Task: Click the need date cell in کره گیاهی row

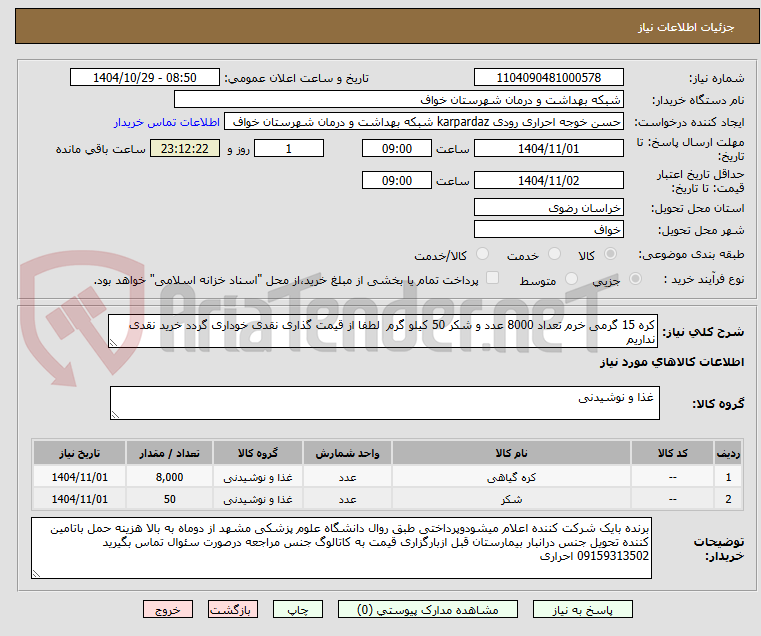Action: click(x=80, y=477)
